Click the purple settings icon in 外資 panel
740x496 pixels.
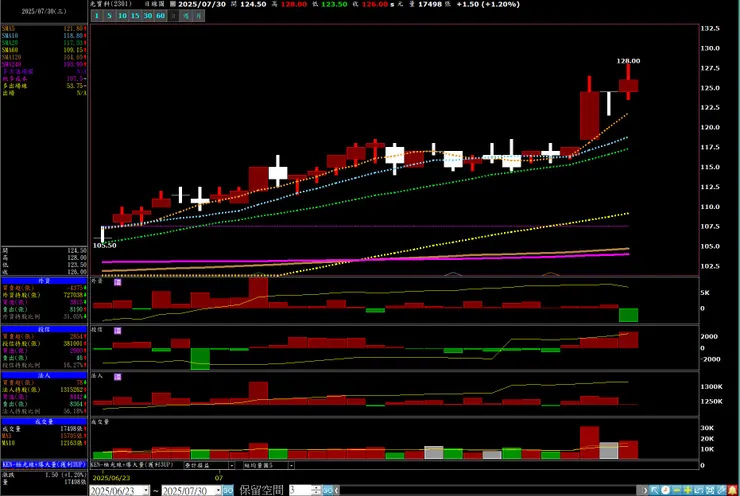118,282
